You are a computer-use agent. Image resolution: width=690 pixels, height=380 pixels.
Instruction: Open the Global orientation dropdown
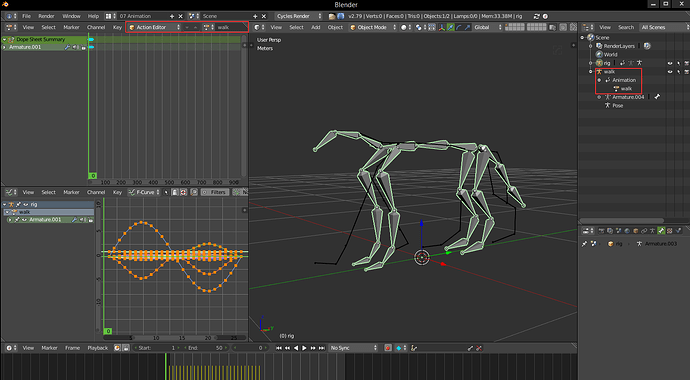(488, 27)
